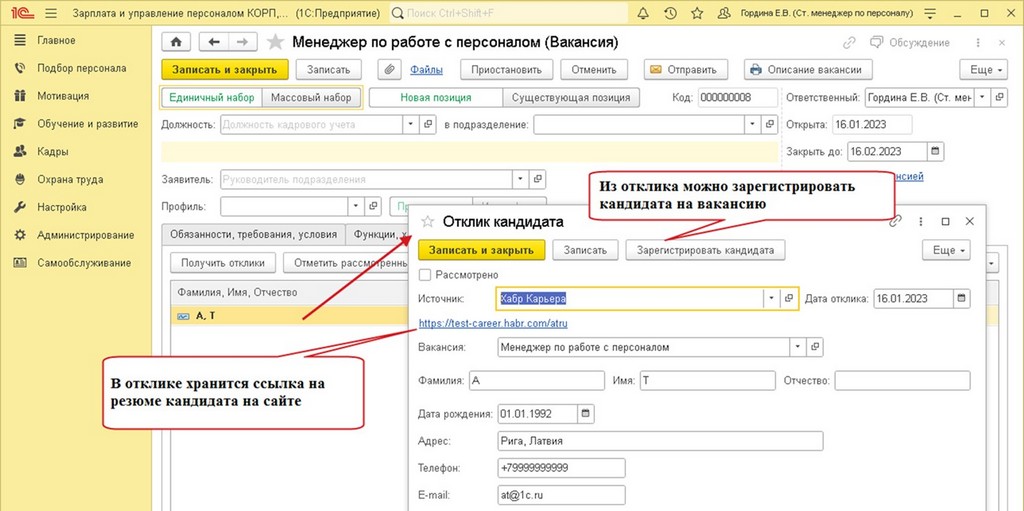Open calendar for Дата отклика field
This screenshot has width=1024, height=511.
961,299
